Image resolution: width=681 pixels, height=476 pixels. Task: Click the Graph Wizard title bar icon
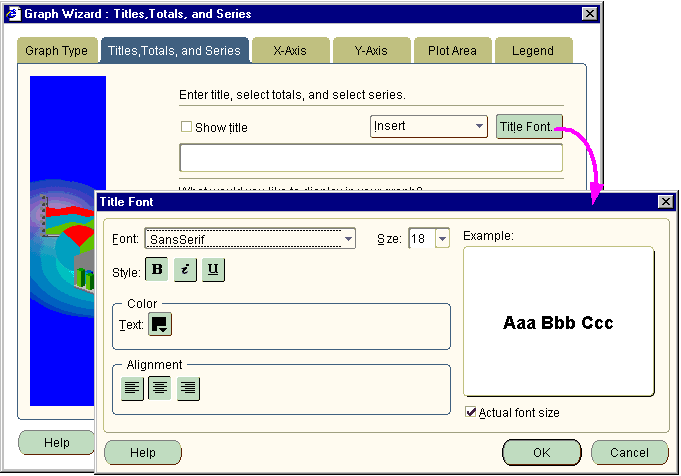(13, 13)
